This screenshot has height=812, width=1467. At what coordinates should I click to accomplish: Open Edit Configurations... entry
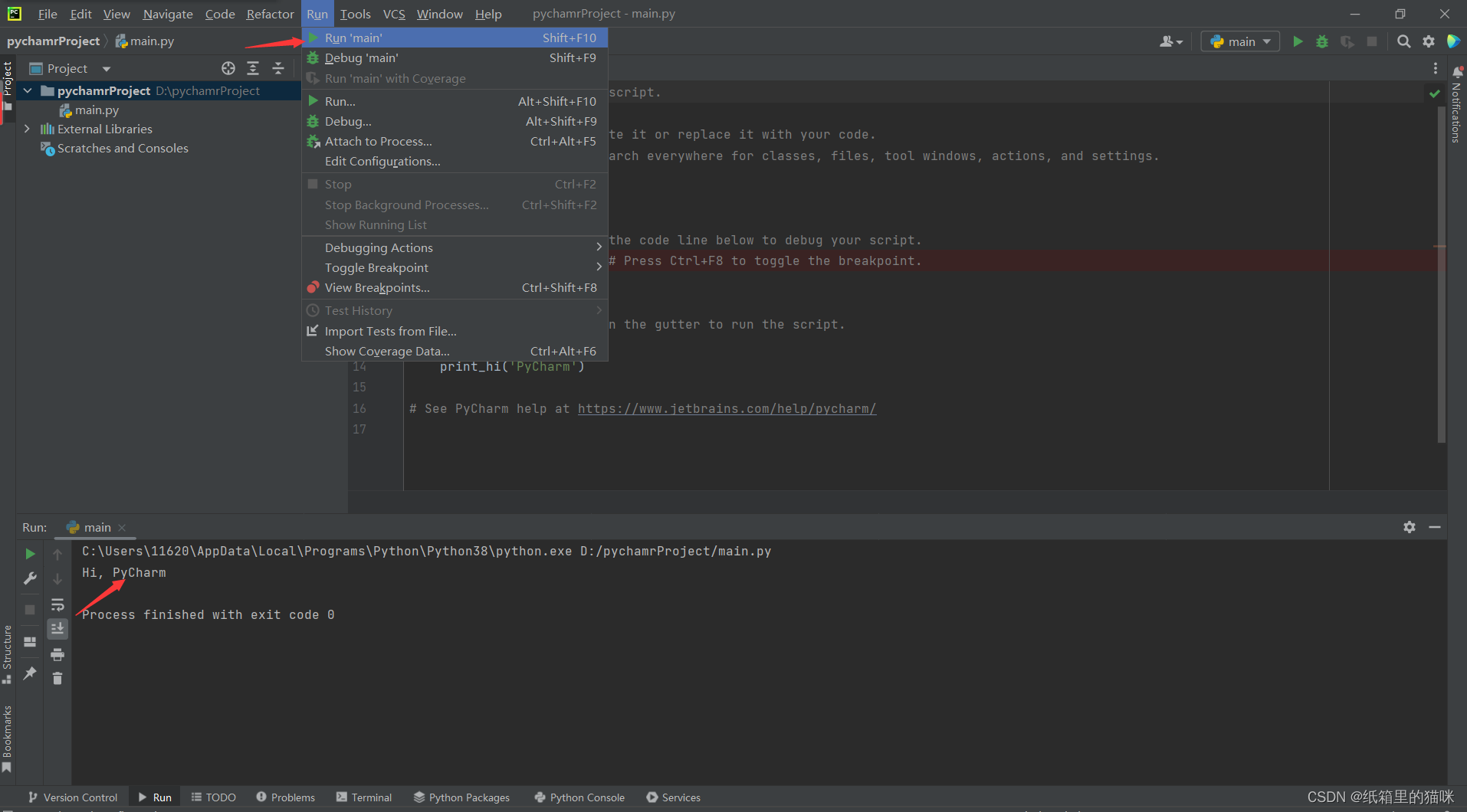(x=455, y=161)
